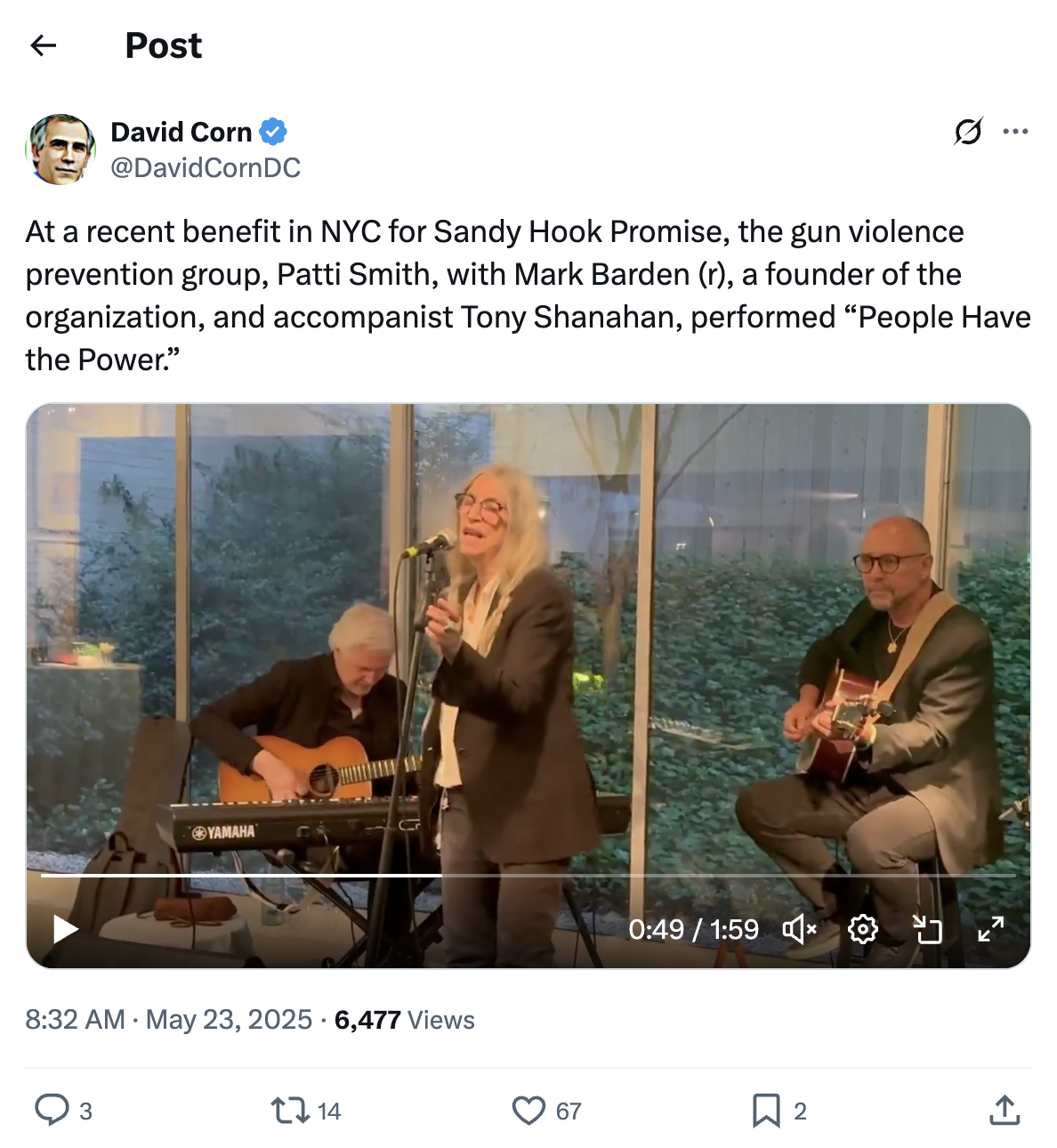Open Grok analysis for this post
Screen dimensions: 1057x1148
[970, 132]
